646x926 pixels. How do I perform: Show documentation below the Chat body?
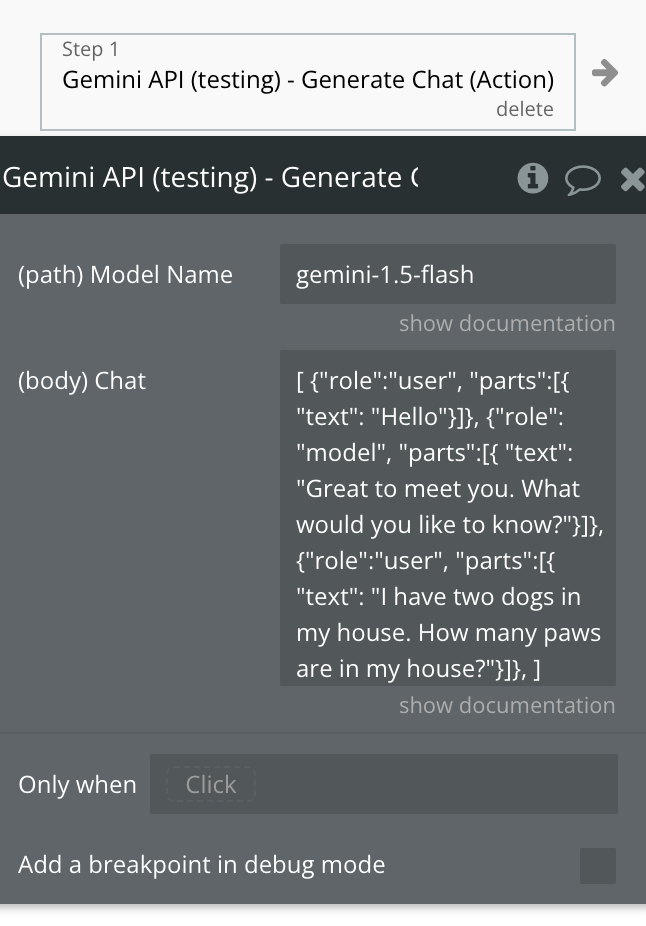506,705
